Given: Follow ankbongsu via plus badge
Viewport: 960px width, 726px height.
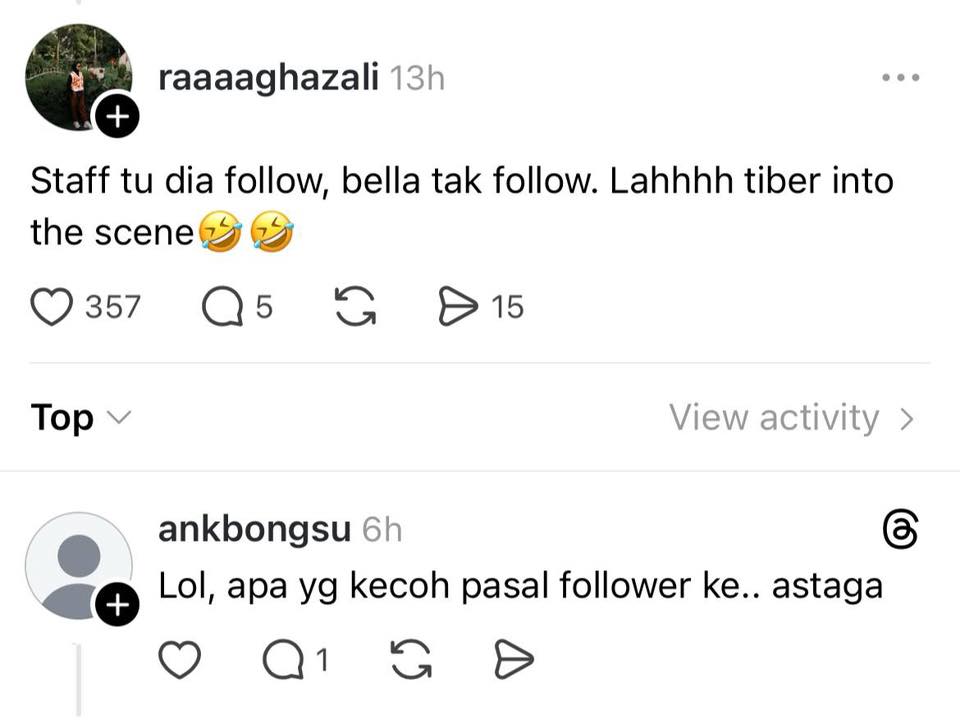Looking at the screenshot, I should click(118, 605).
